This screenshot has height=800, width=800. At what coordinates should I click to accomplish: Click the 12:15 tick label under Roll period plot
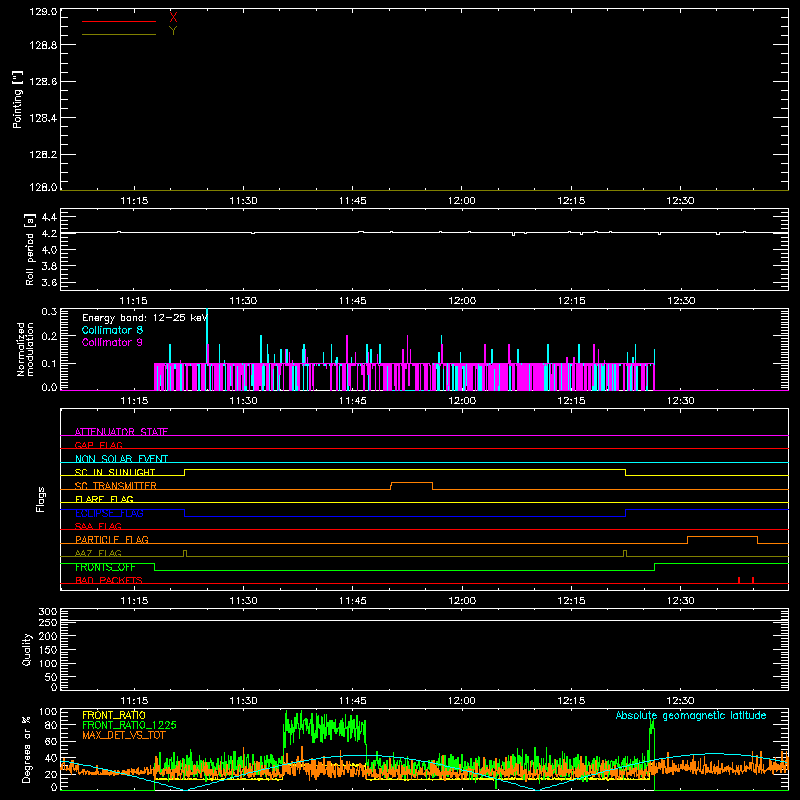click(x=571, y=301)
